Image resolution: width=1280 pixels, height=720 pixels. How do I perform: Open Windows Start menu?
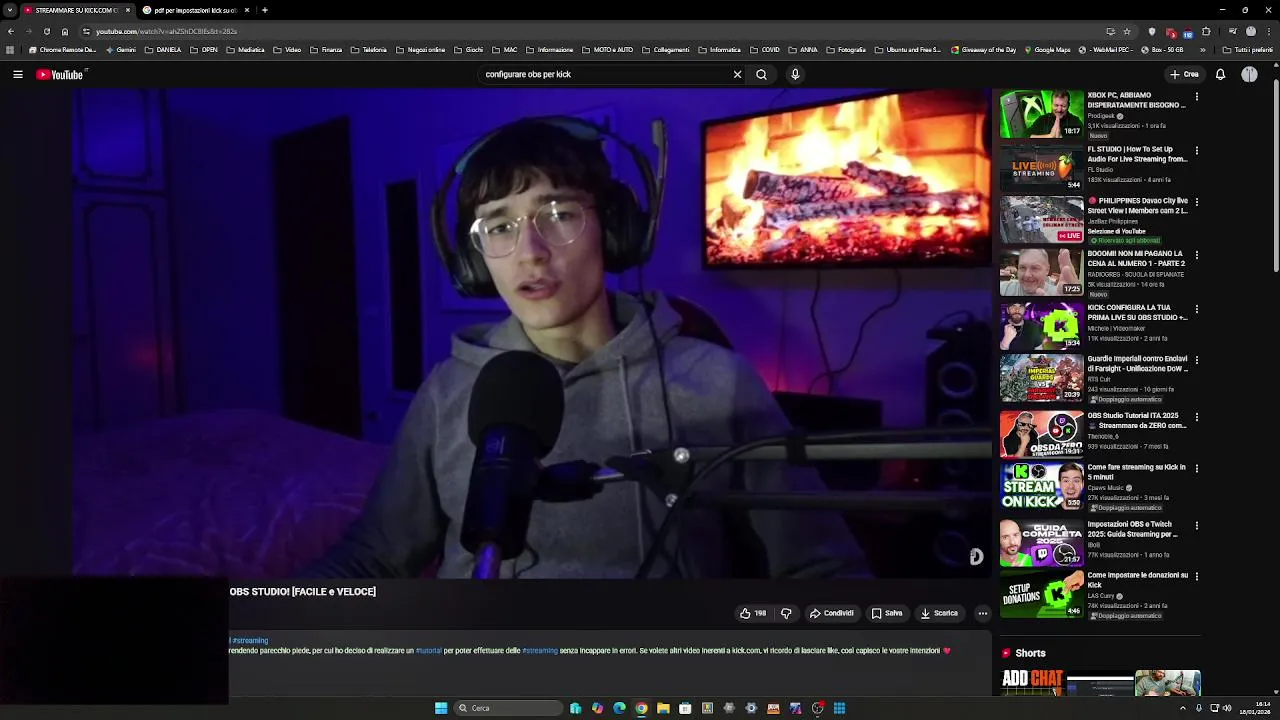pyautogui.click(x=441, y=708)
